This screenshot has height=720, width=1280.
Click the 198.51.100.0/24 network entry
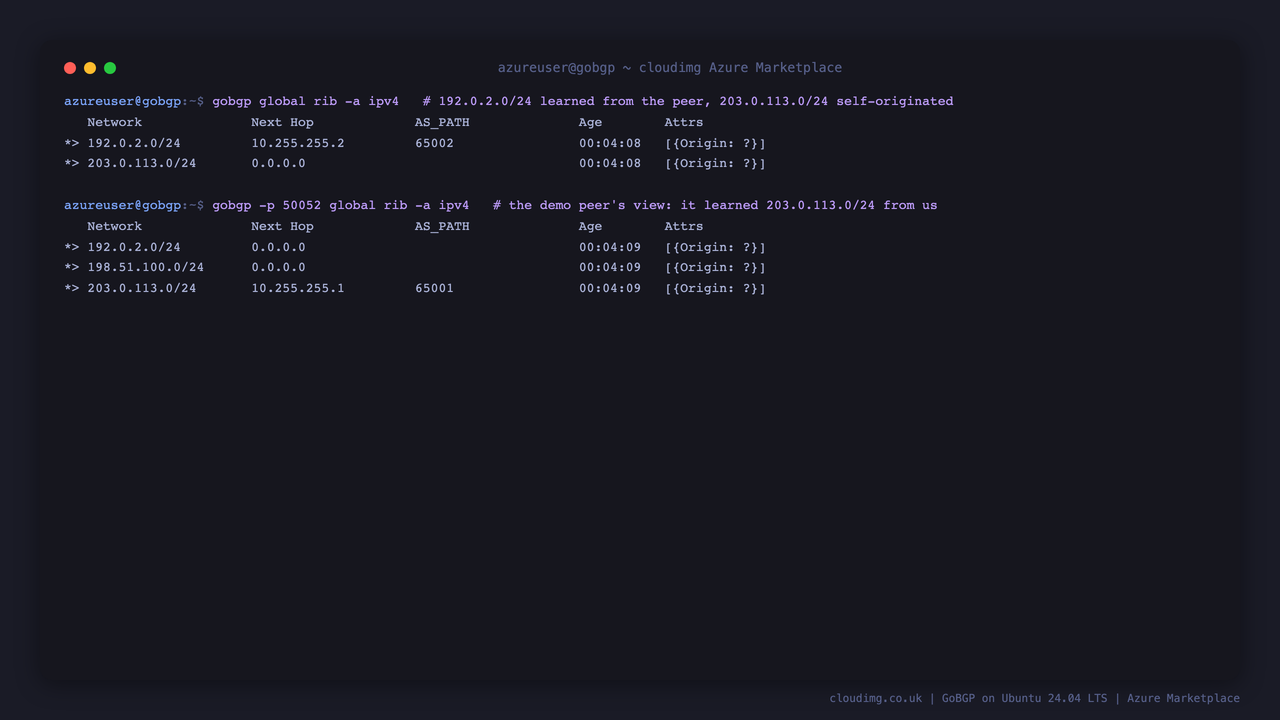pyautogui.click(x=145, y=267)
